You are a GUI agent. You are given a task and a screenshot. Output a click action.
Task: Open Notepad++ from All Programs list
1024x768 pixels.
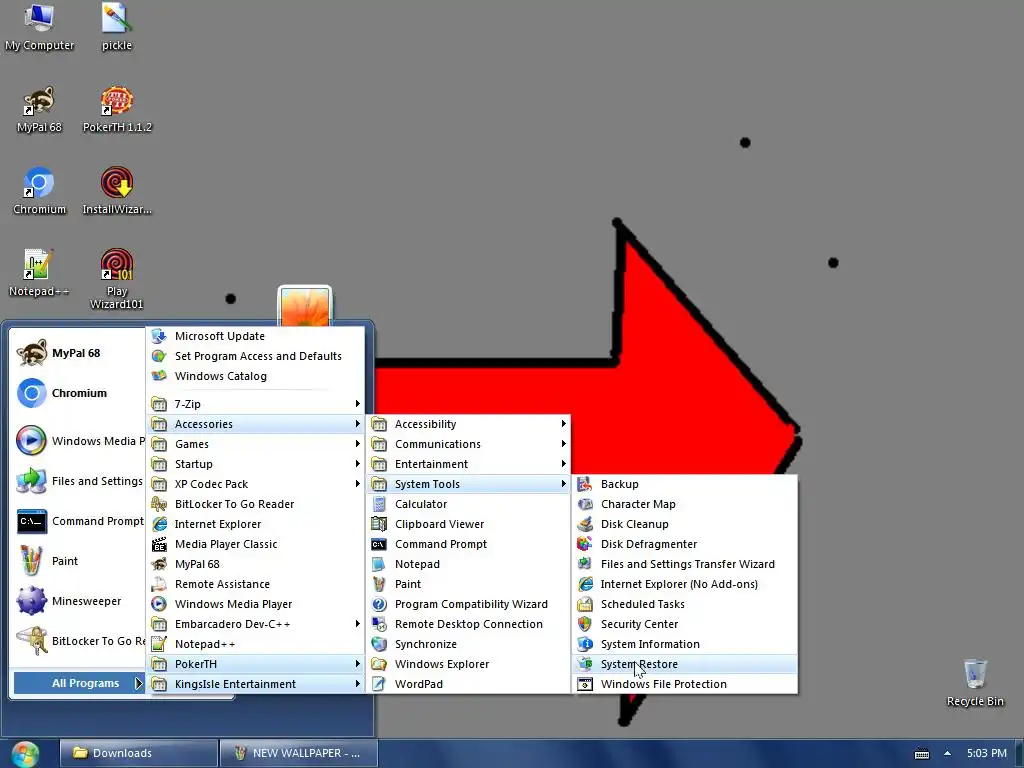click(255, 644)
